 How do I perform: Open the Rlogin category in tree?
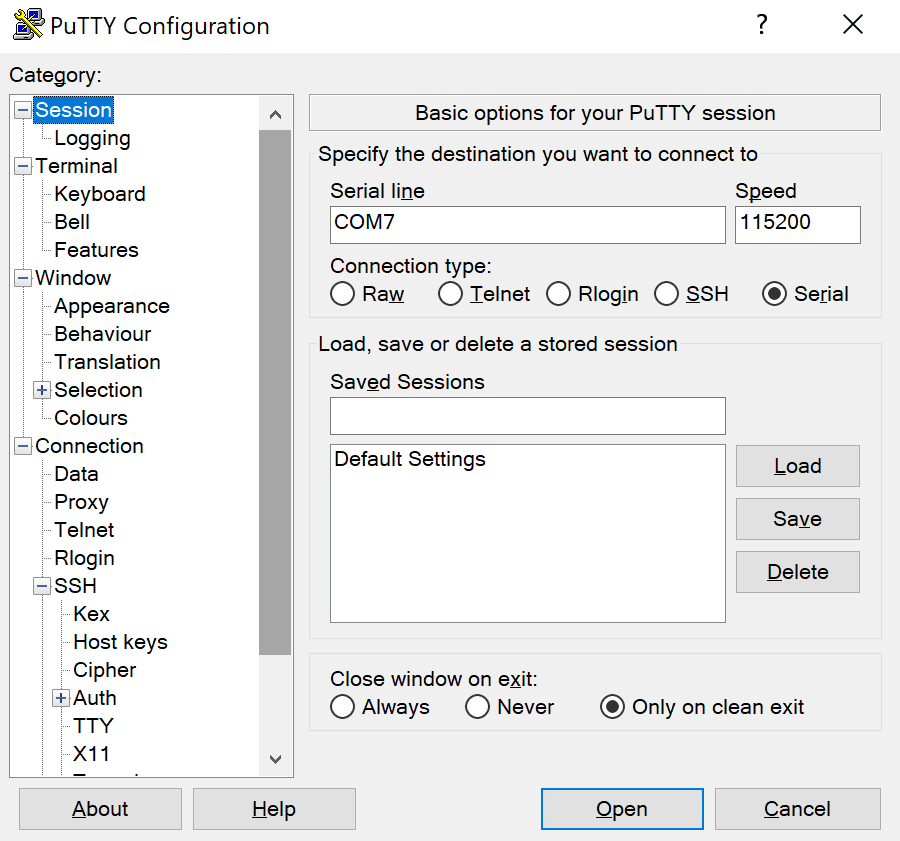coord(84,558)
